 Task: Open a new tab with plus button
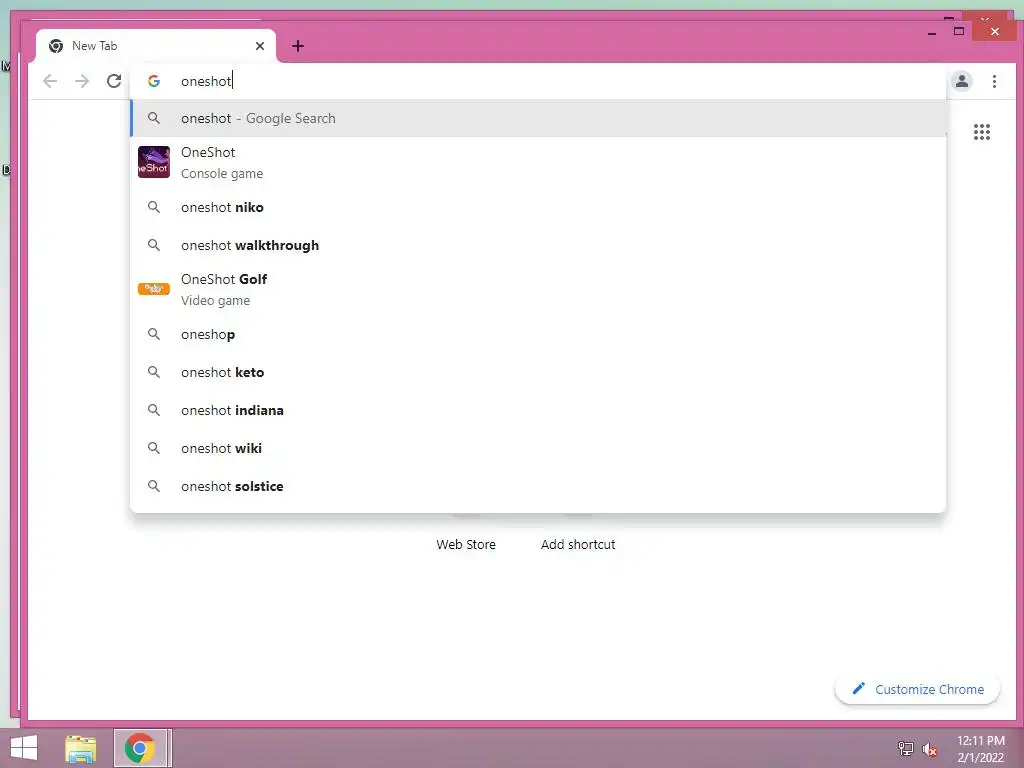tap(298, 46)
